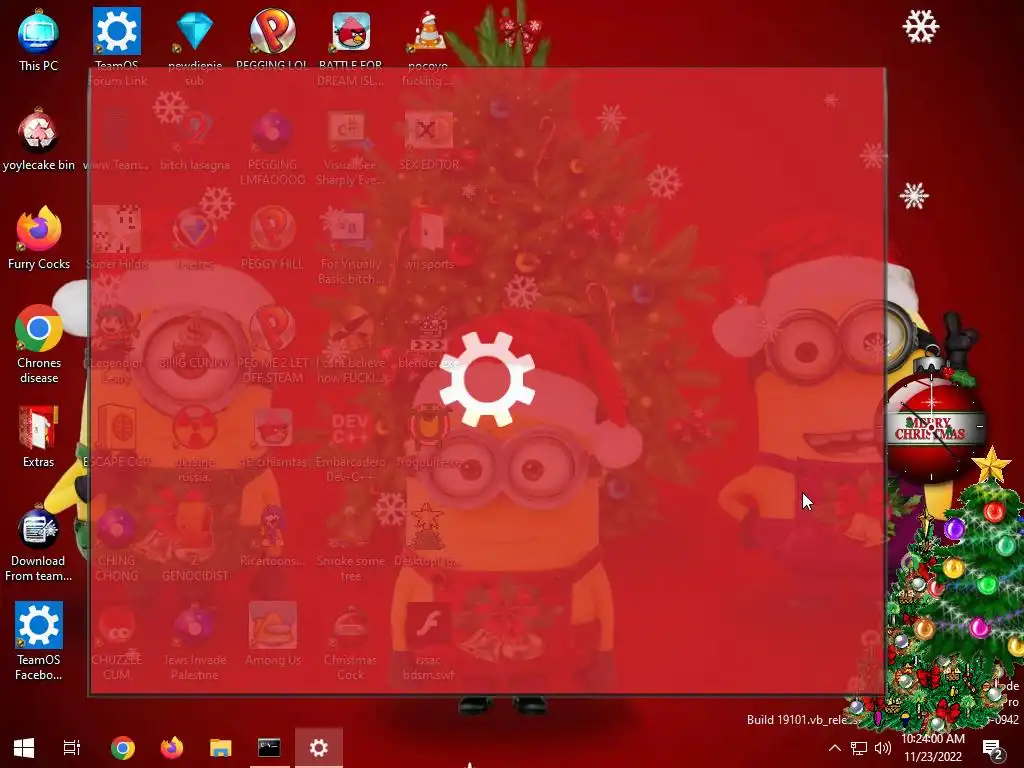This screenshot has width=1024, height=768.
Task: Launch Chrome from the taskbar
Action: click(x=123, y=748)
